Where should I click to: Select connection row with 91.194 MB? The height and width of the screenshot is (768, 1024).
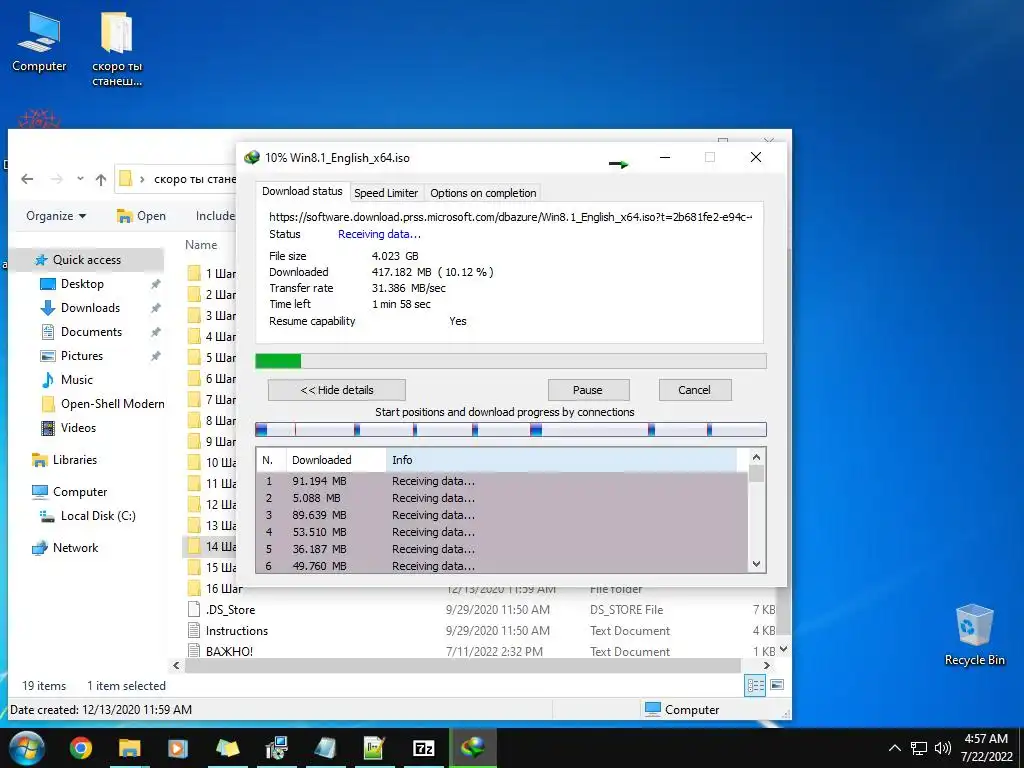coord(502,481)
